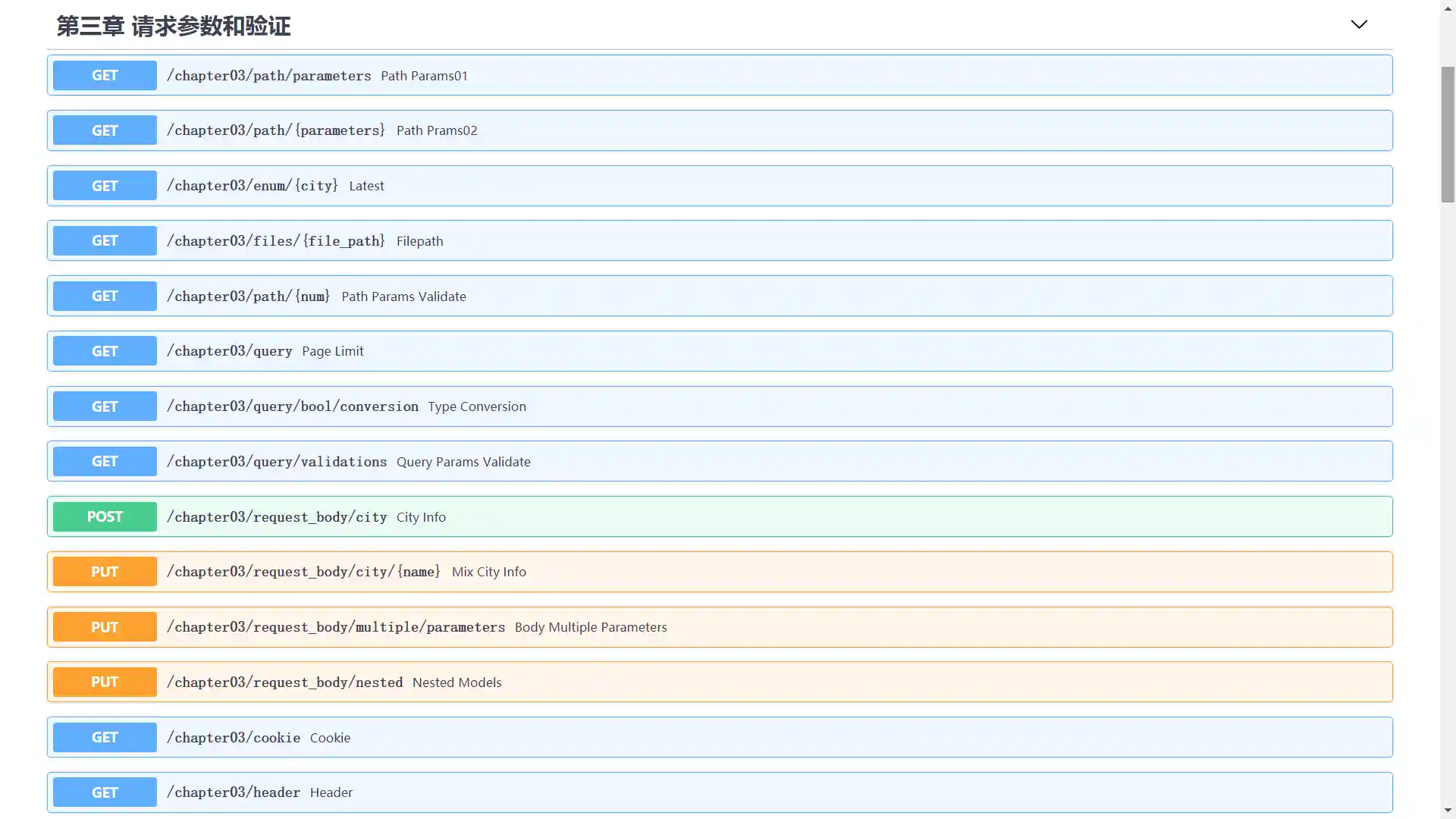
Task: Open /chapter03/request_body/city POST path
Action: tap(276, 517)
